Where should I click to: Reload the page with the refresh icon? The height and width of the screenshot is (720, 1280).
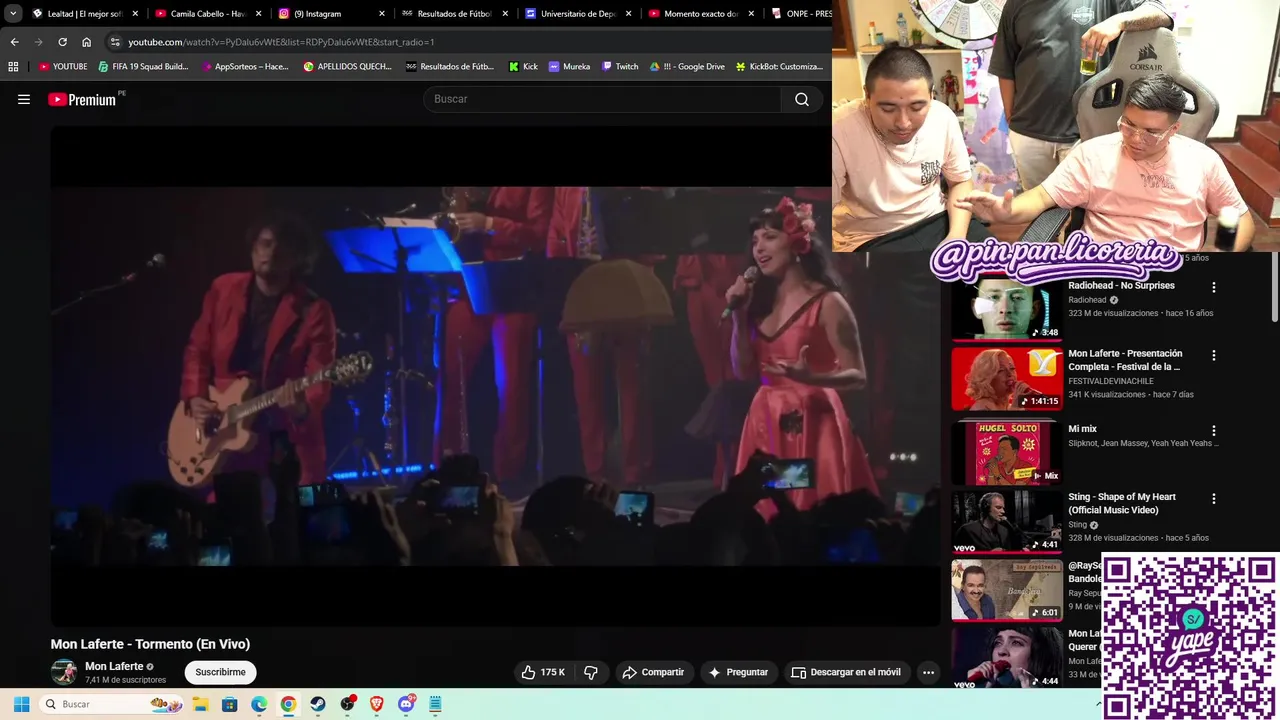click(62, 42)
